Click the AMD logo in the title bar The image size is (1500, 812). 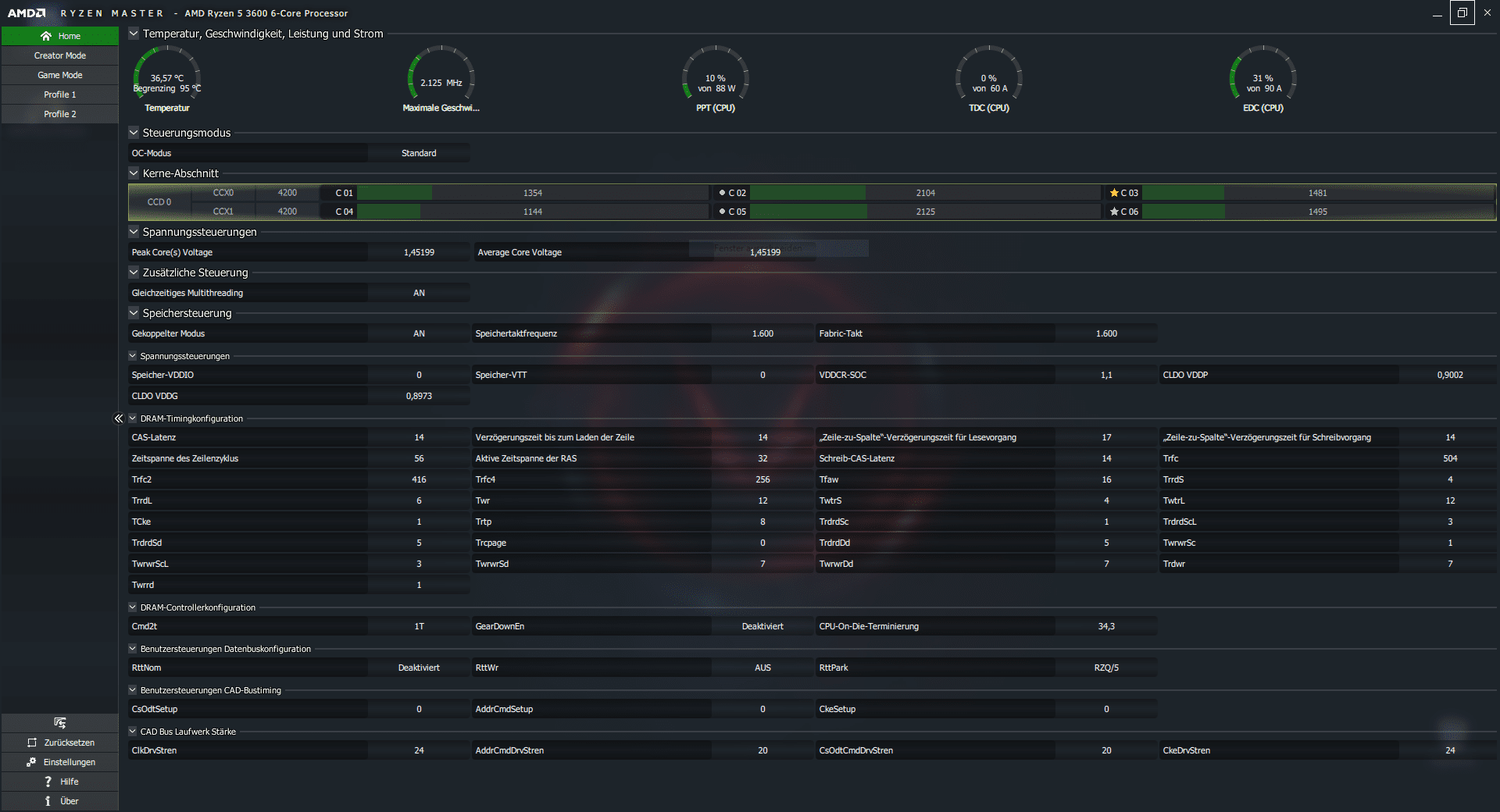(x=27, y=13)
